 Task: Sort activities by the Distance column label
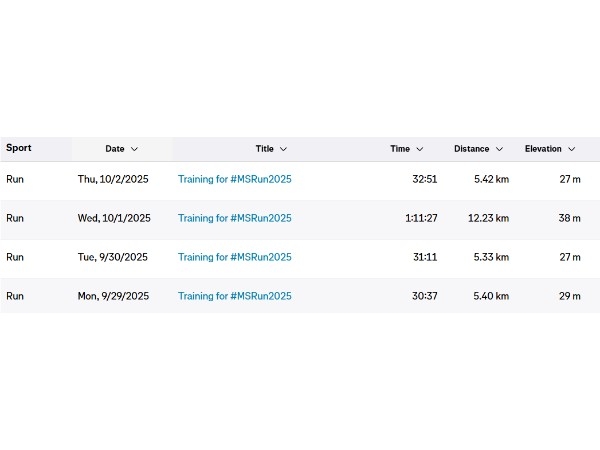coord(472,149)
